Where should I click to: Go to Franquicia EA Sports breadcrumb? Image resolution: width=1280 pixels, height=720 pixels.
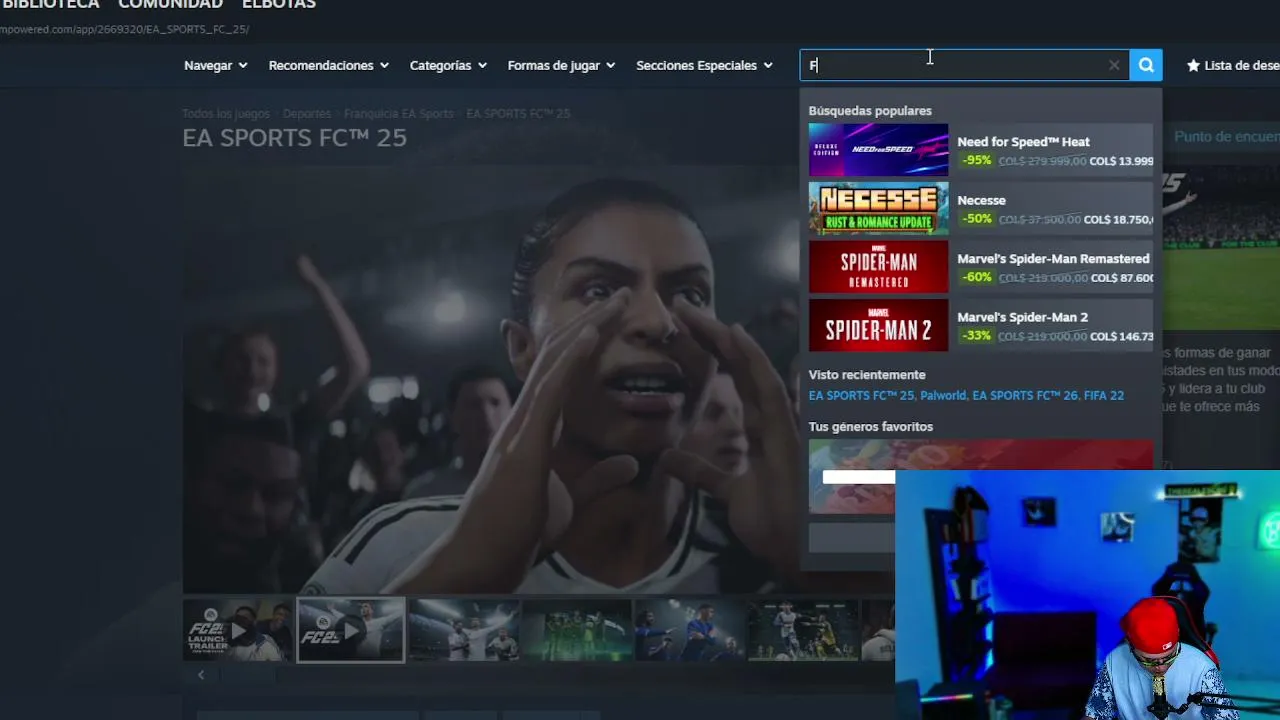pyautogui.click(x=399, y=114)
